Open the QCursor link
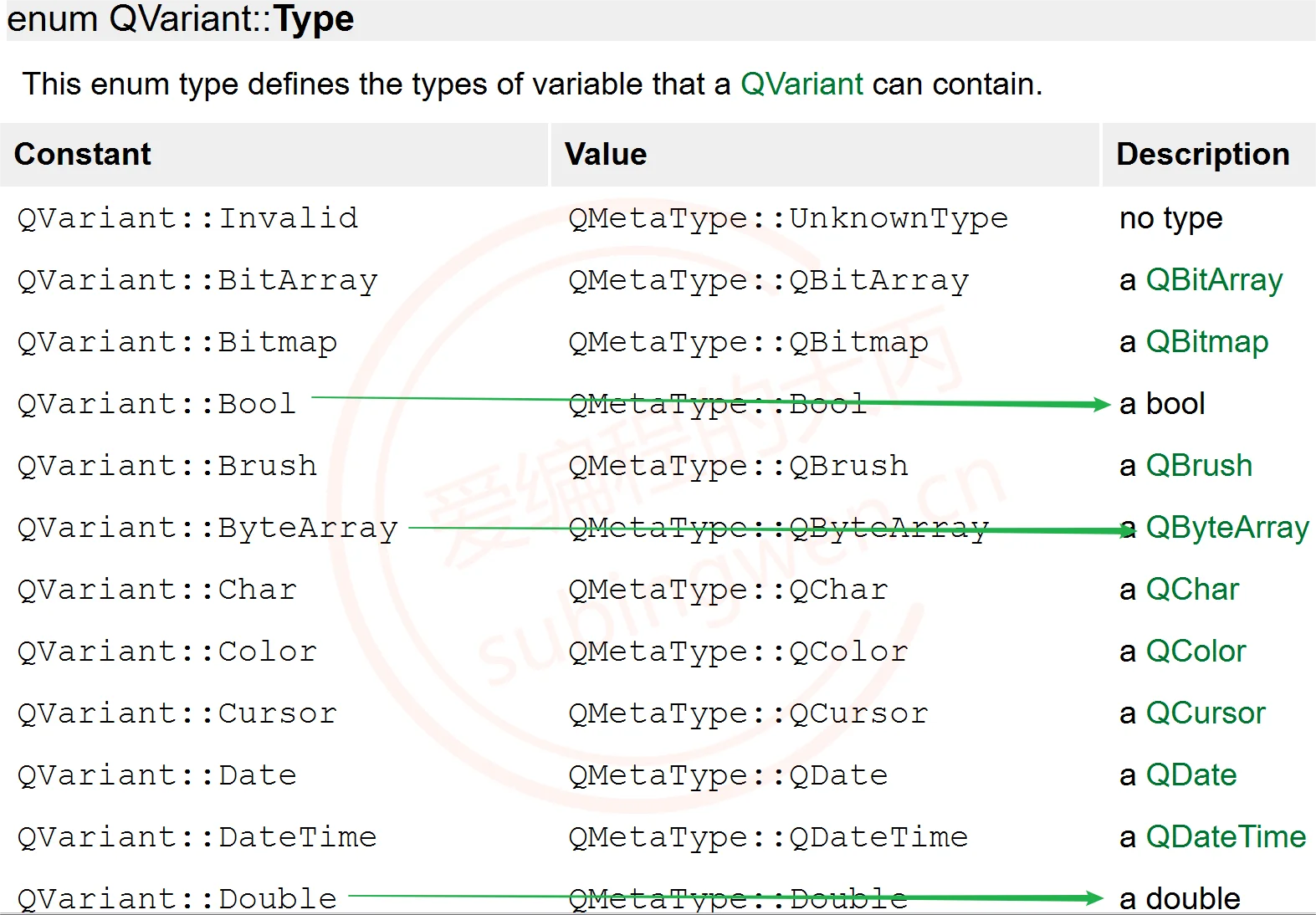The image size is (1316, 915). 1206,713
